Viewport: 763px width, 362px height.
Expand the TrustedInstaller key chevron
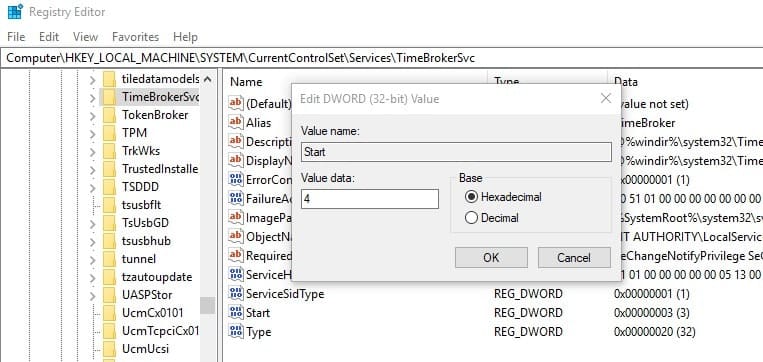(x=92, y=169)
